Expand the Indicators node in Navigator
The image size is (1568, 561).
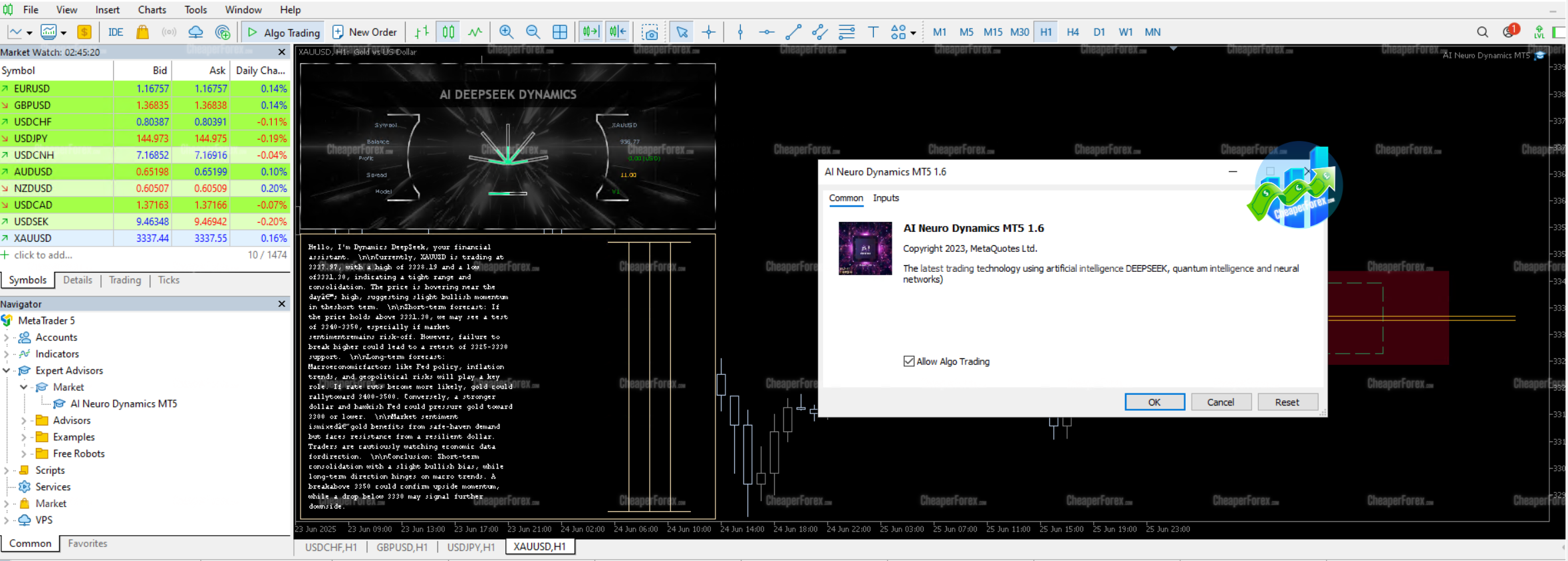click(x=7, y=354)
